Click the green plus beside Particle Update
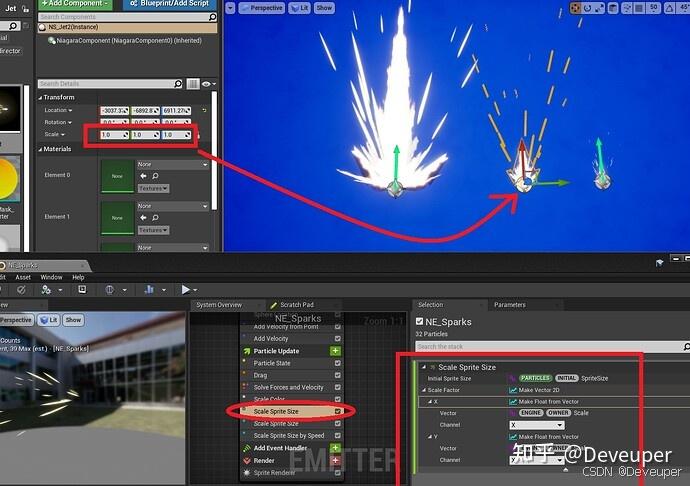 (335, 351)
